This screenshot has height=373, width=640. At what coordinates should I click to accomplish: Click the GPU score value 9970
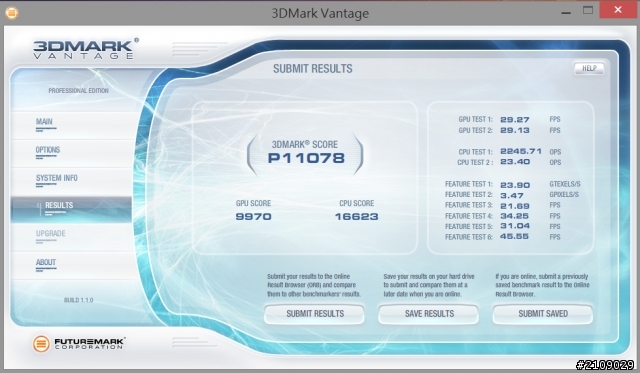[253, 217]
